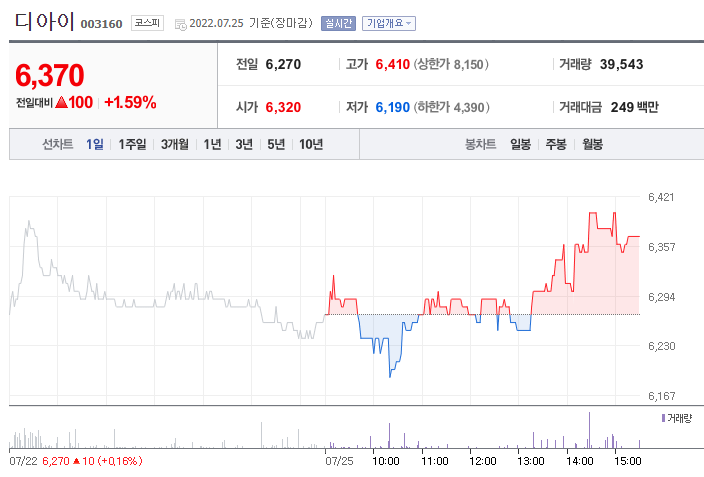Click the 07/22 date axis label
The height and width of the screenshot is (477, 704).
pyautogui.click(x=23, y=461)
